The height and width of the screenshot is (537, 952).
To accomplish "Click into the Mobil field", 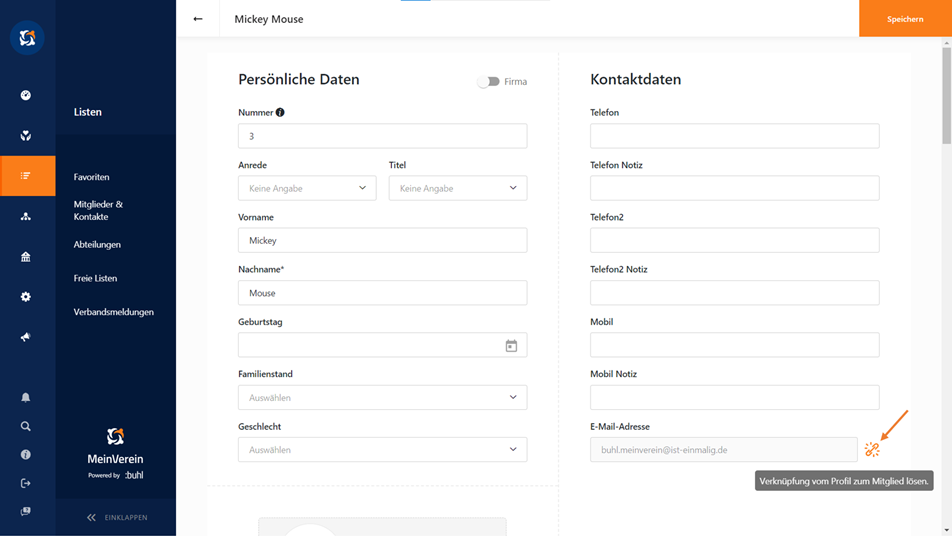I will click(x=735, y=345).
